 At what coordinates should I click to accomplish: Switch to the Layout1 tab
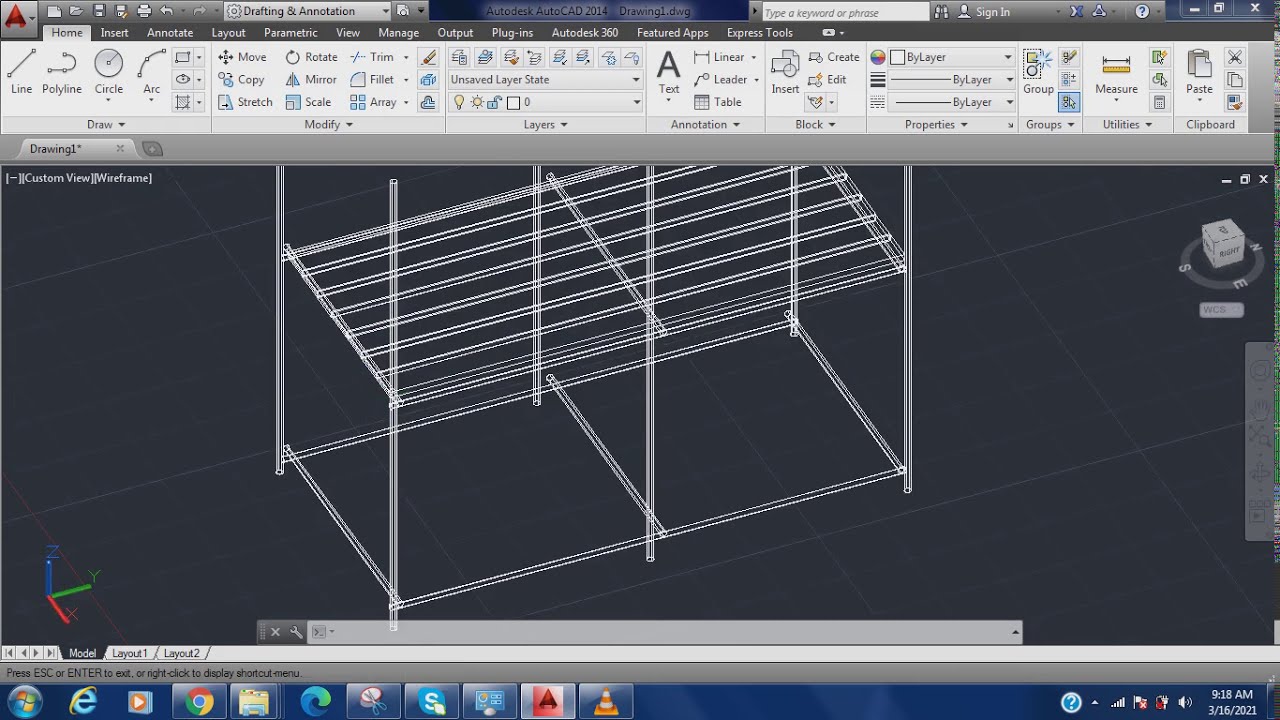tap(129, 653)
